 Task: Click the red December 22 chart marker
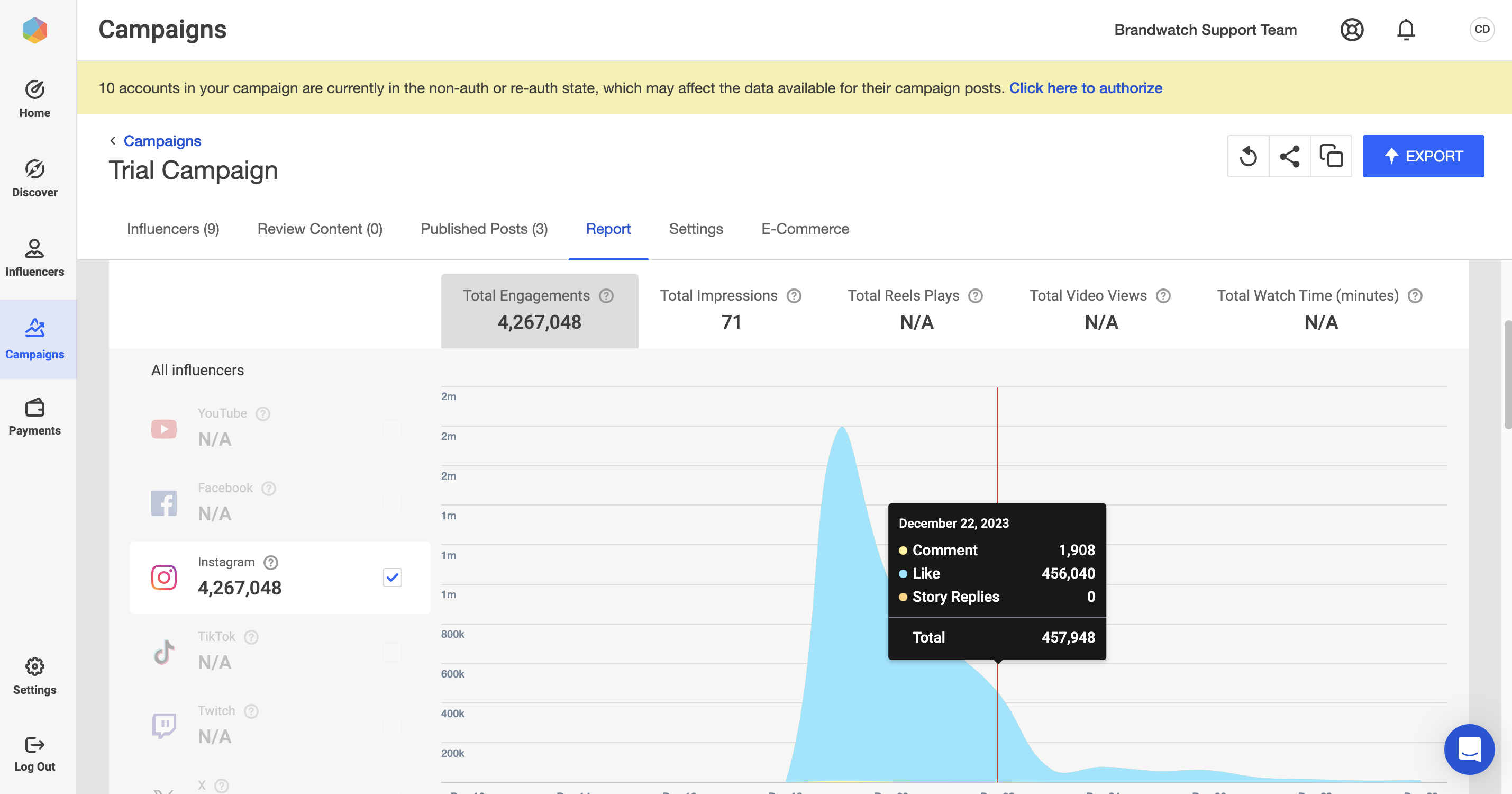pos(998,446)
